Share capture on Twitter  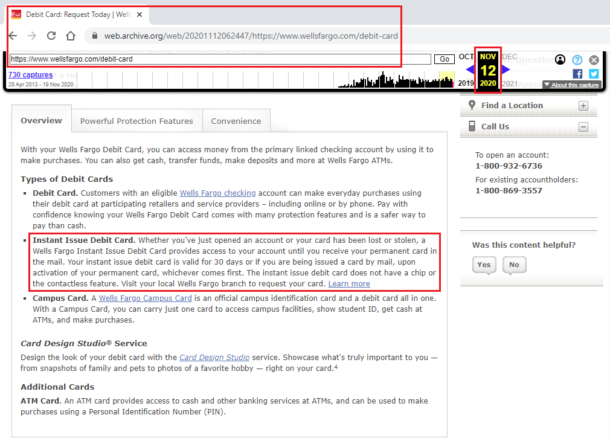[x=594, y=73]
